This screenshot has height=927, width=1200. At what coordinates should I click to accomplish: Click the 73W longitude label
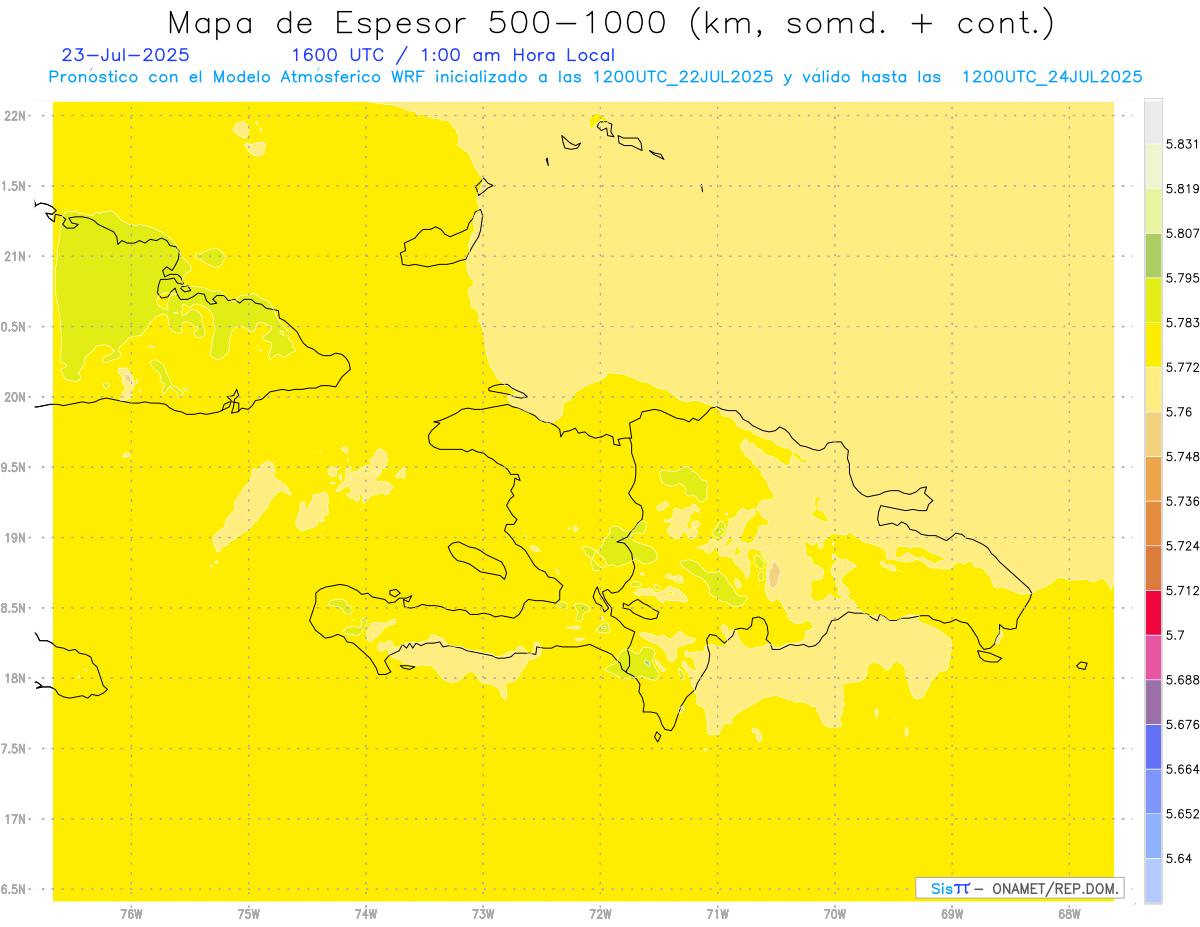(483, 914)
